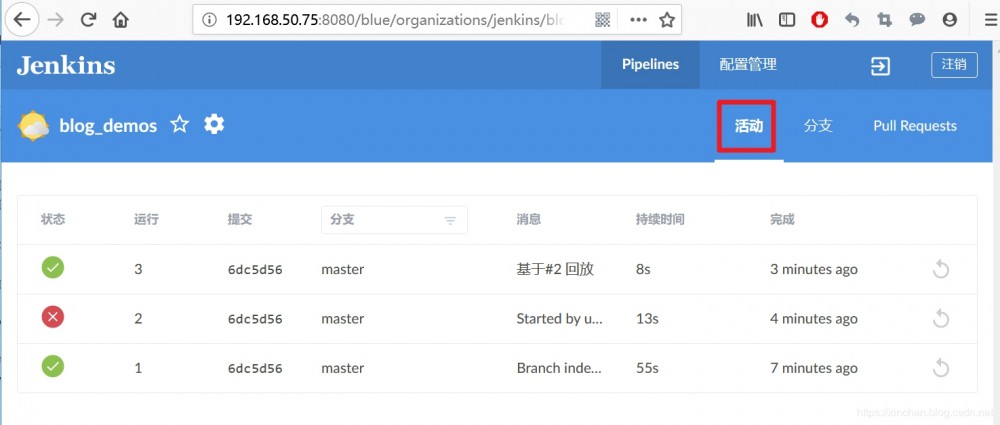Click the crop screenshot extension icon

point(884,20)
